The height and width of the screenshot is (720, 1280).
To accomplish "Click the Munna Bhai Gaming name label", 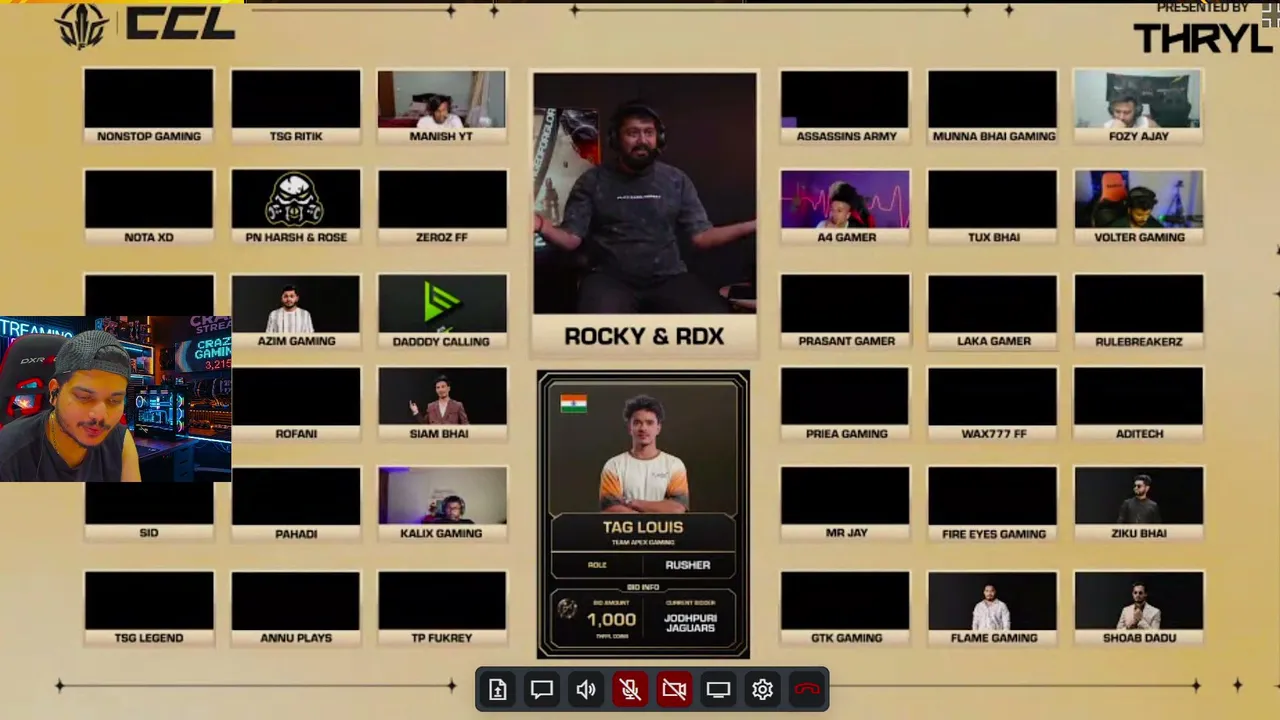I will 993,136.
